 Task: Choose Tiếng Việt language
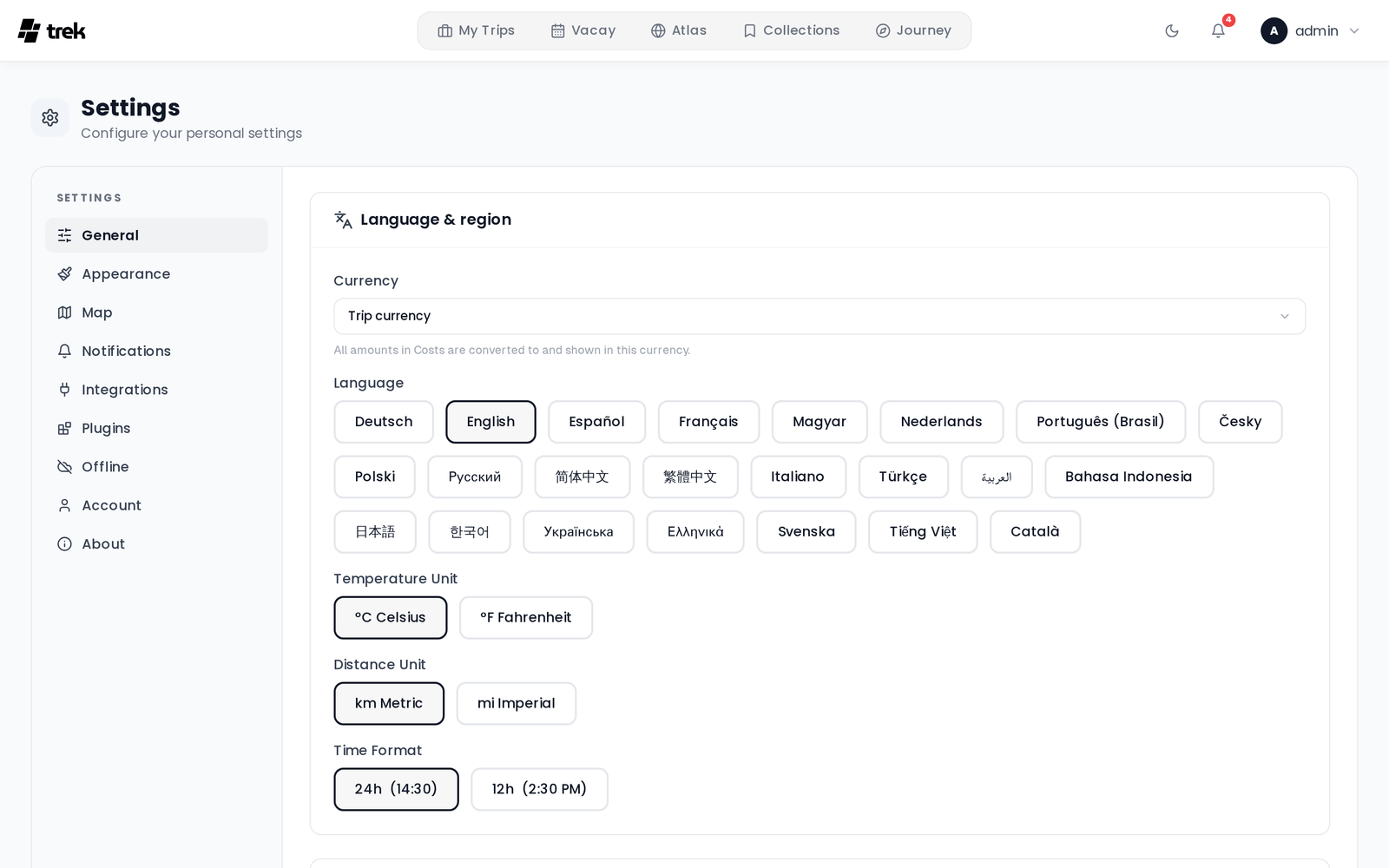pos(923,532)
